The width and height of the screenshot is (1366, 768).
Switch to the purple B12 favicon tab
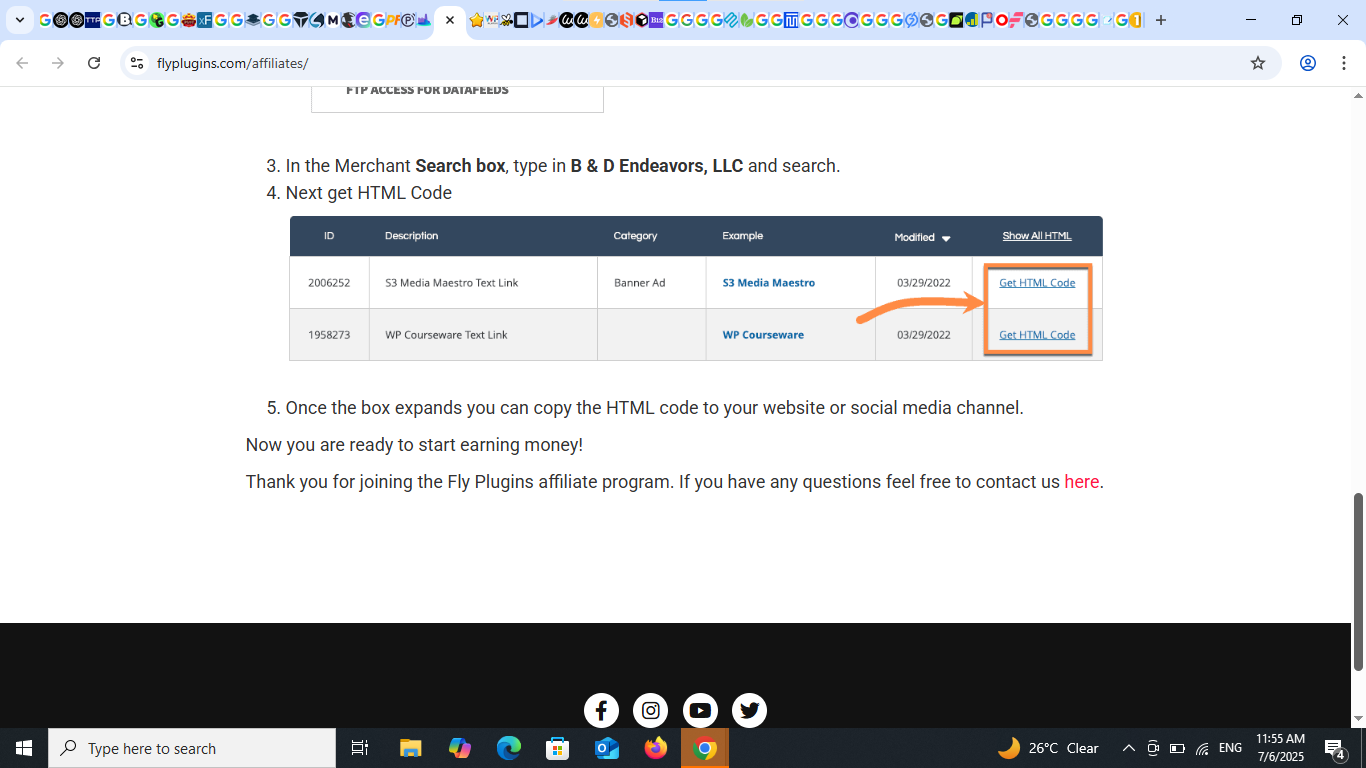coord(655,20)
